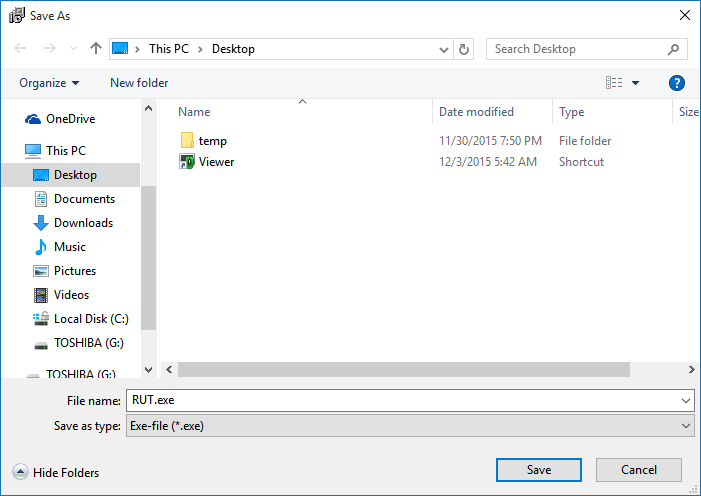Image resolution: width=701 pixels, height=496 pixels.
Task: Click the search magnifier icon
Action: [x=675, y=49]
